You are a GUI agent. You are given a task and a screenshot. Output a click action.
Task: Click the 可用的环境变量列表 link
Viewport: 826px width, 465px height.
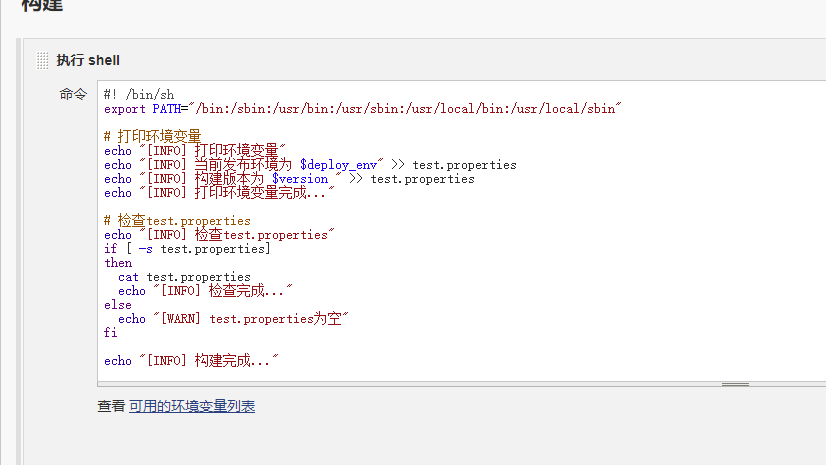[x=191, y=406]
